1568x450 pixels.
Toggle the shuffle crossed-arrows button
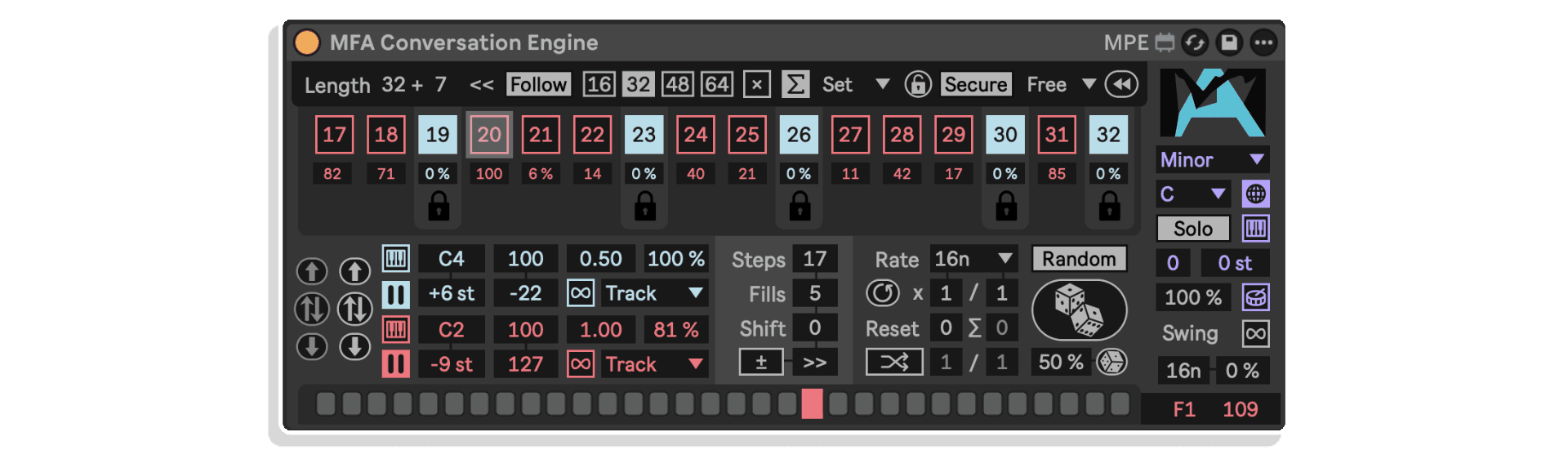tap(894, 362)
